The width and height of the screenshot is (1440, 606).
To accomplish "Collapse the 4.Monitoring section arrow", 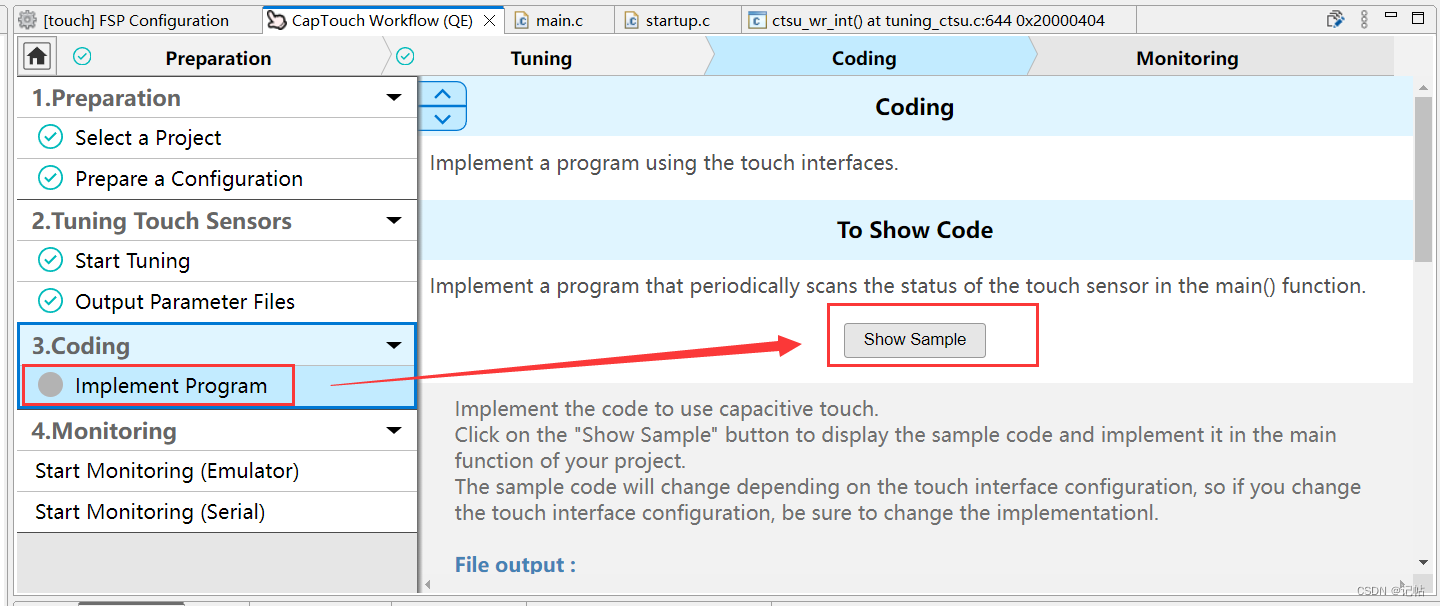I will 394,431.
